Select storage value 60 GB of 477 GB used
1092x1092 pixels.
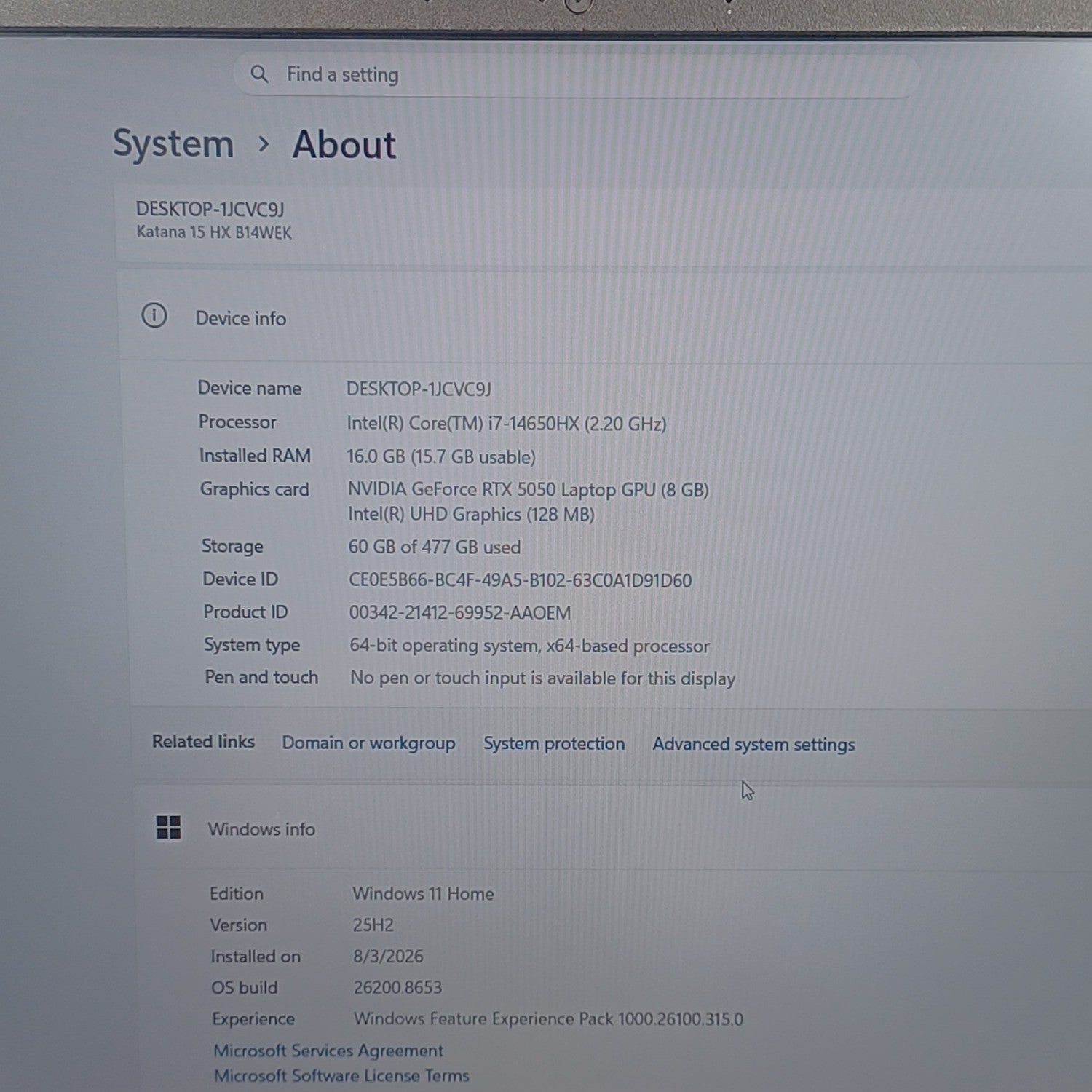[x=435, y=547]
